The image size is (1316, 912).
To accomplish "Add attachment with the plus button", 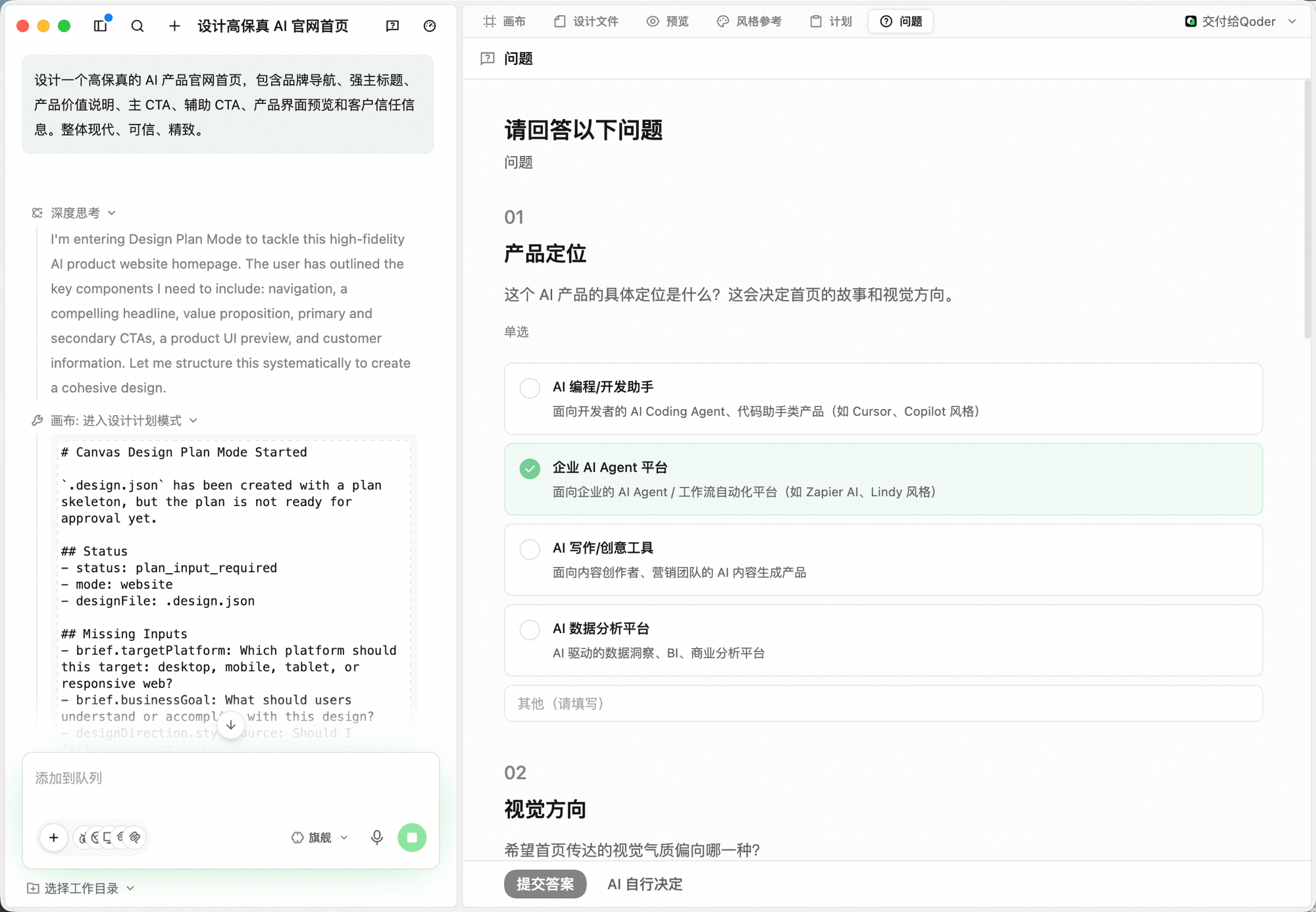I will (x=54, y=837).
